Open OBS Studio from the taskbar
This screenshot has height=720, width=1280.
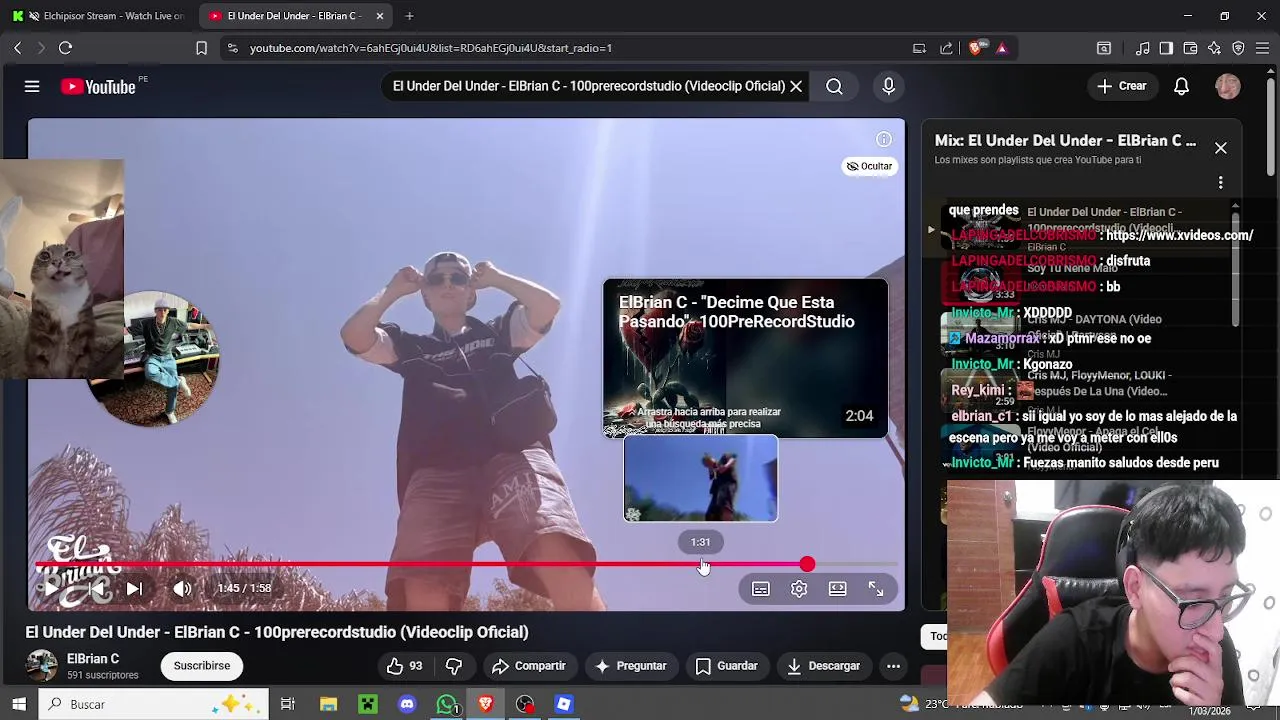tap(525, 704)
